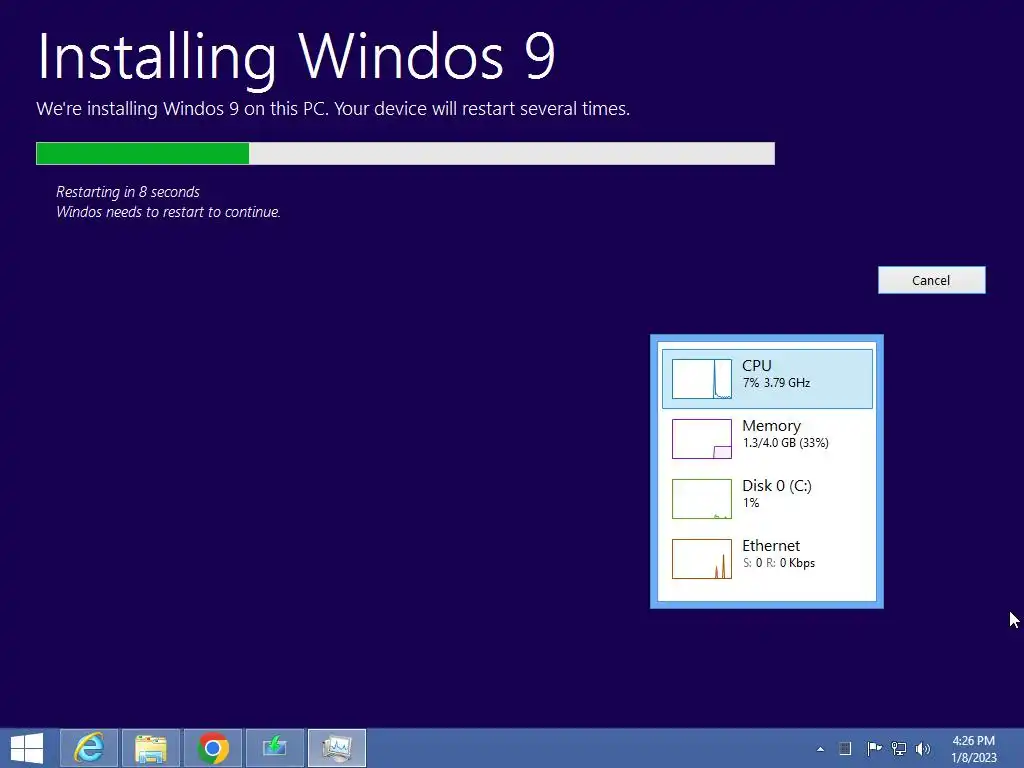Click the 'Installing Windos 9' heading
The width and height of the screenshot is (1024, 768).
click(296, 58)
